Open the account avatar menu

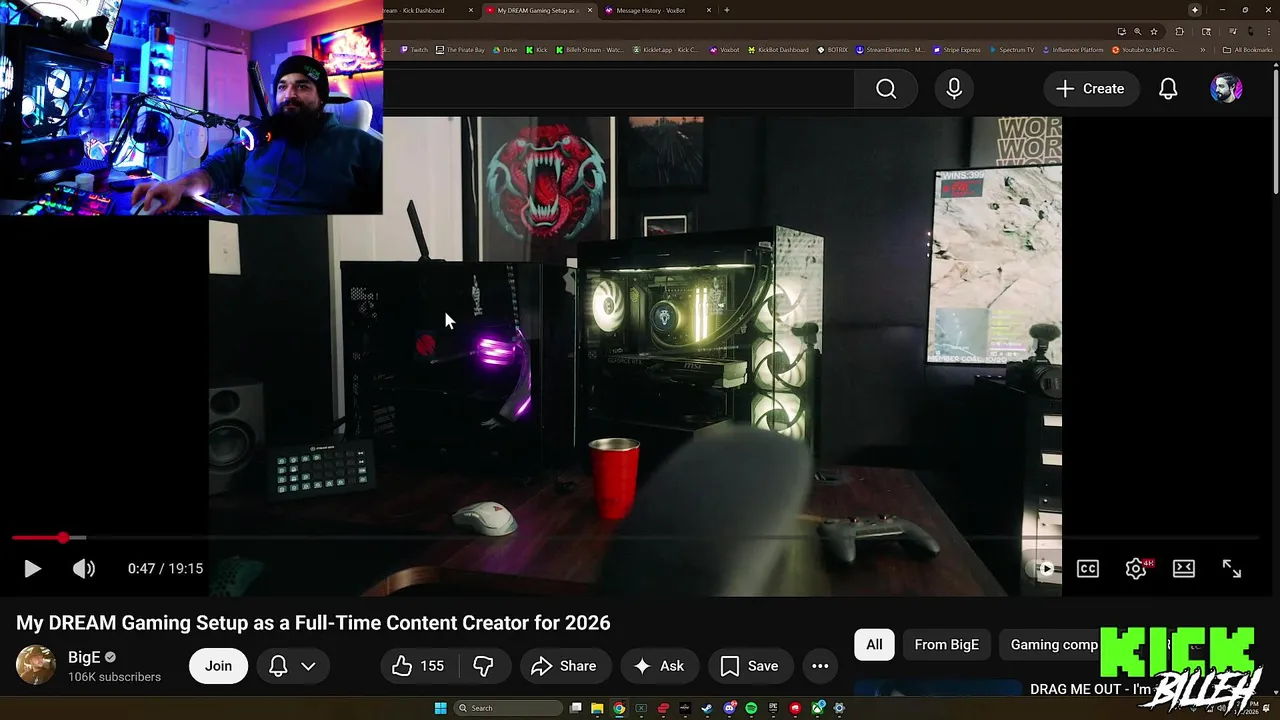1226,89
